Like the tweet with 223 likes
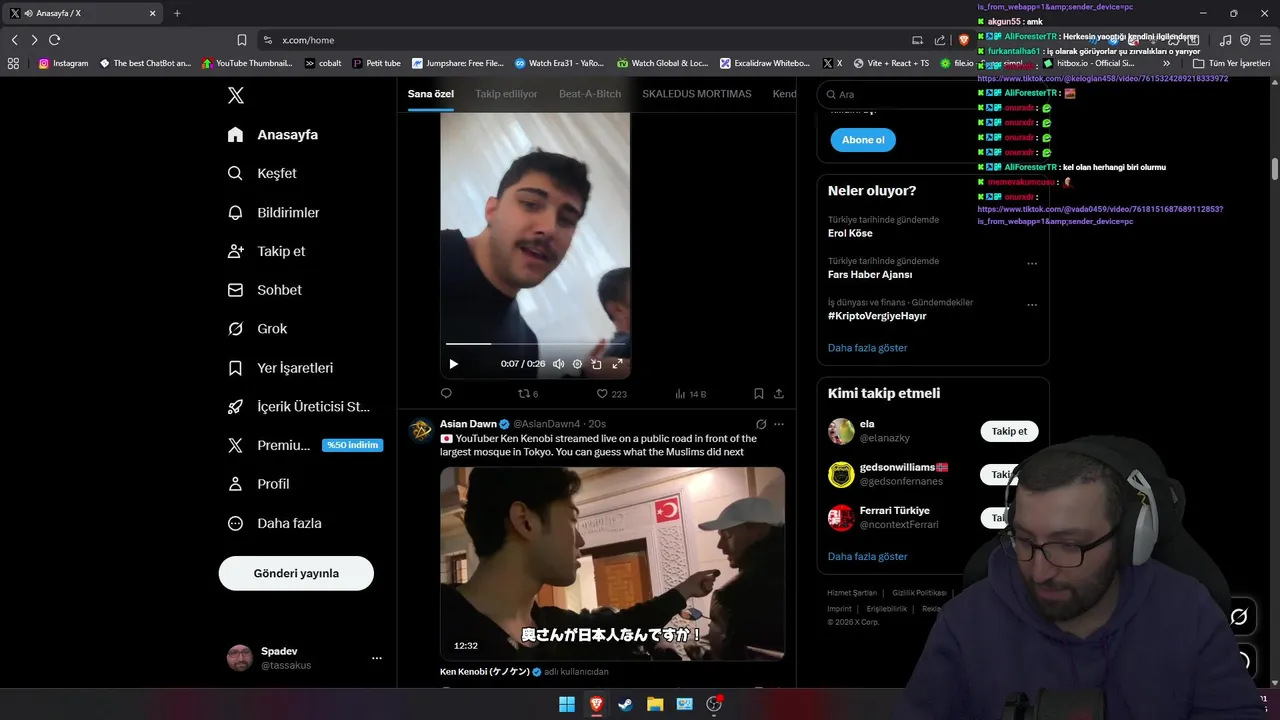Image resolution: width=1280 pixels, height=720 pixels. 612,394
